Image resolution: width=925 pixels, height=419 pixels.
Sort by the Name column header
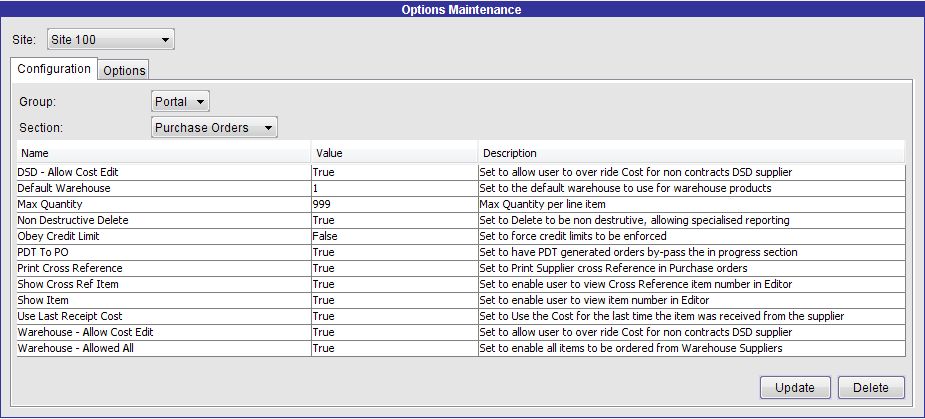click(164, 153)
